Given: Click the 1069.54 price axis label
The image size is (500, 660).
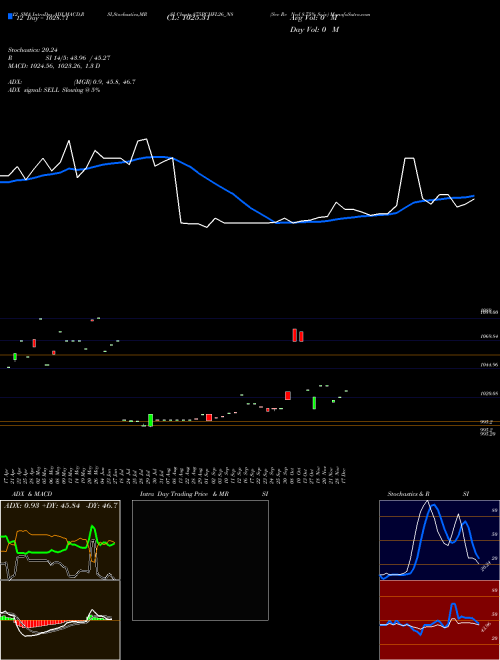Looking at the screenshot, I should (x=489, y=337).
